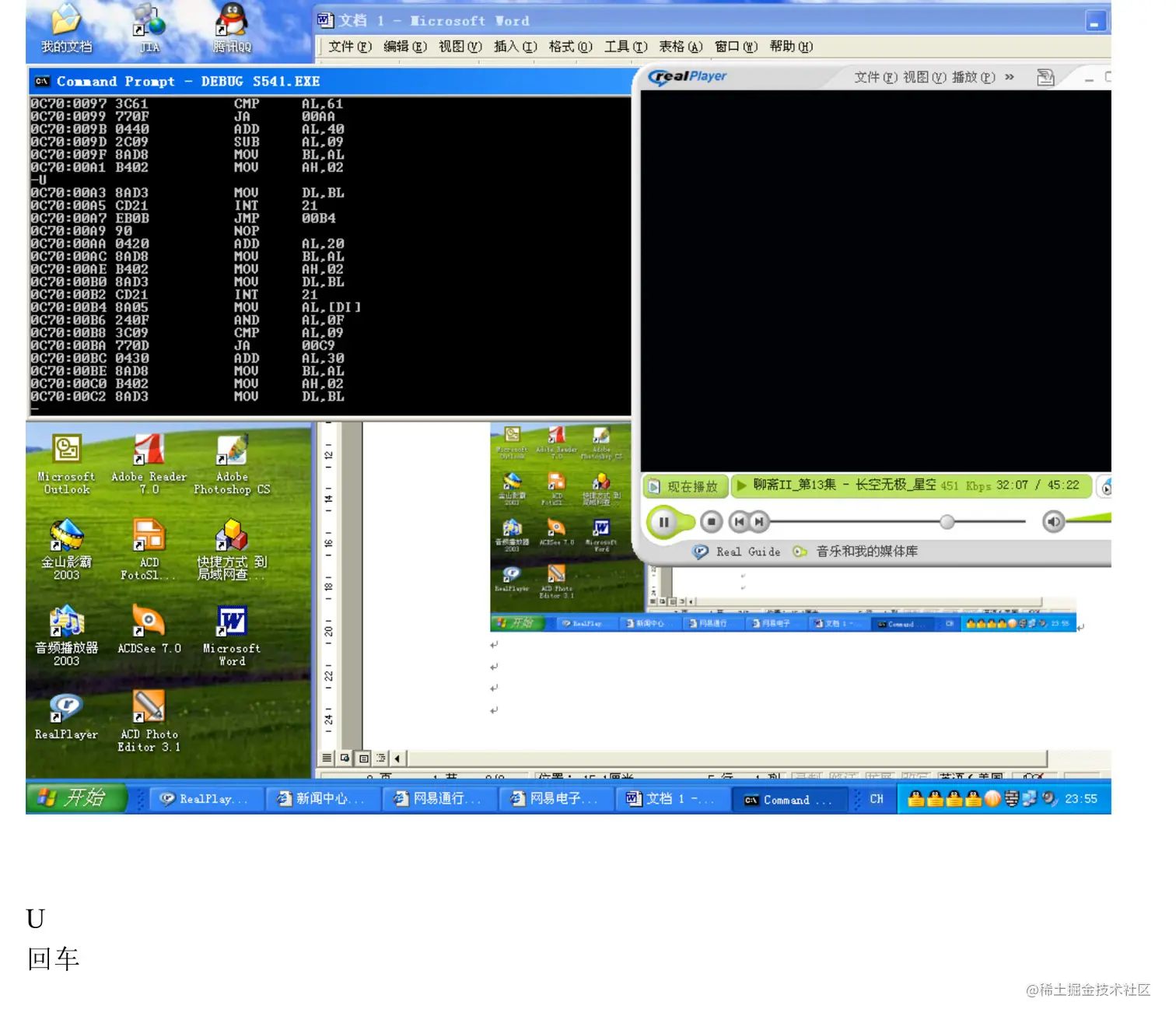Switch to 网易电子 taskbar window
Screen dimensions: 1176x1023
point(555,799)
